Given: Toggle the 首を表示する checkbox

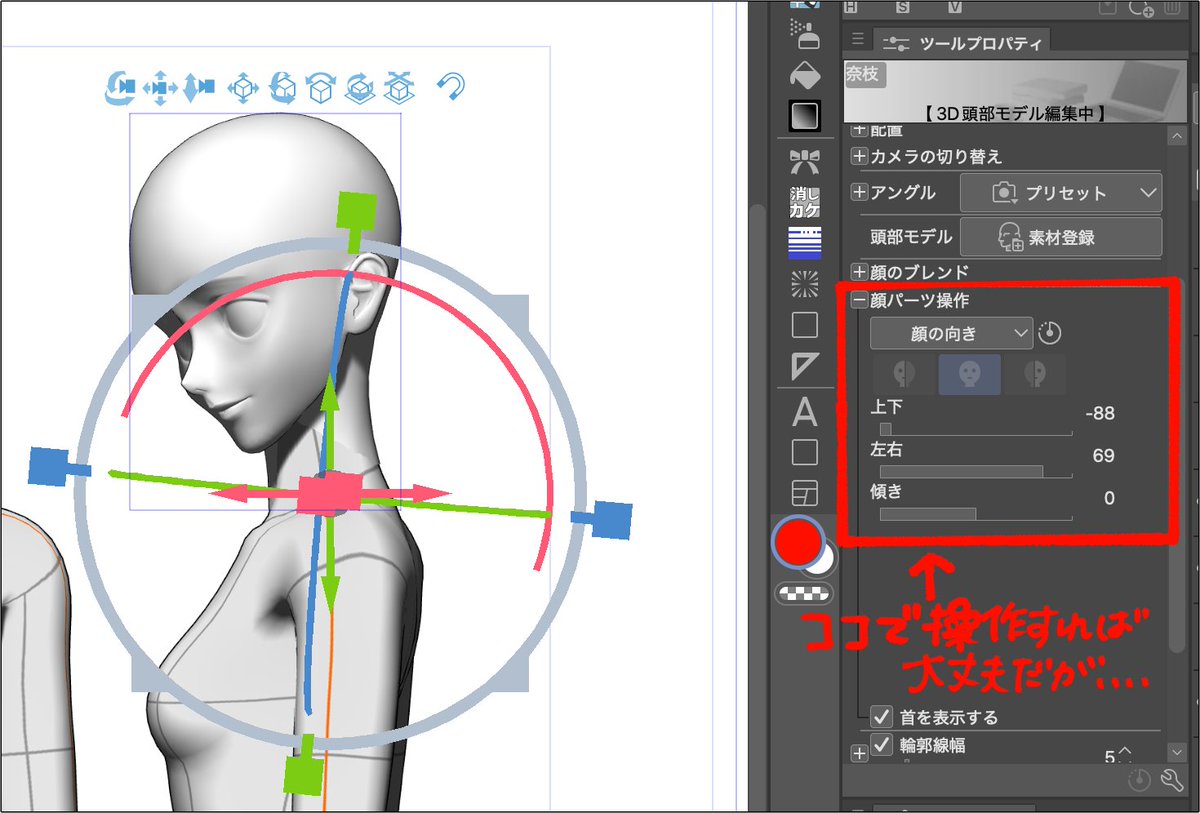Looking at the screenshot, I should click(x=881, y=716).
